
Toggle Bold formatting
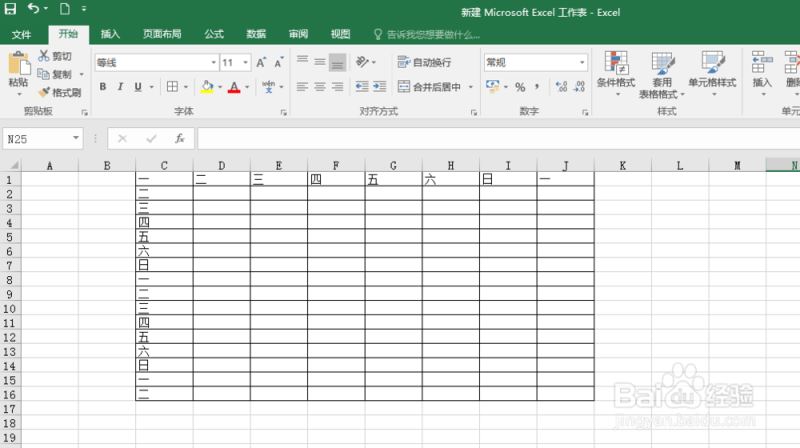(103, 87)
